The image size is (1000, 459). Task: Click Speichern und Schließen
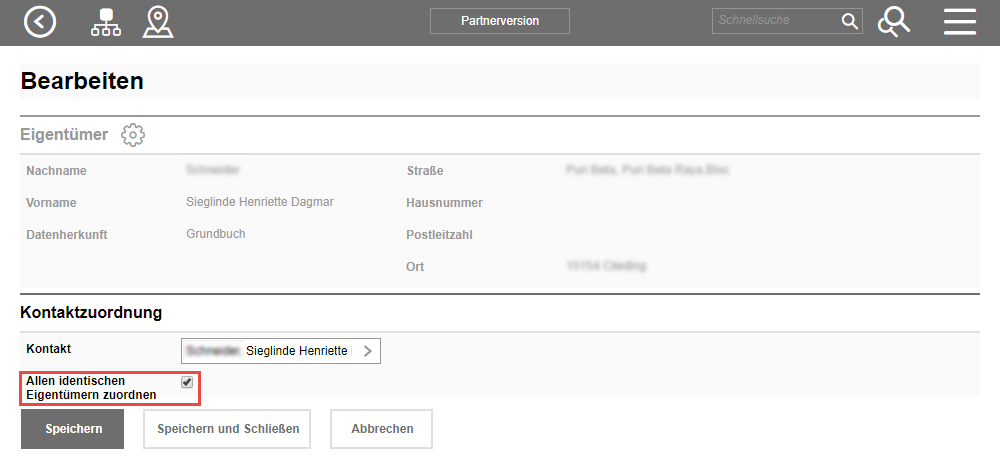coord(227,429)
